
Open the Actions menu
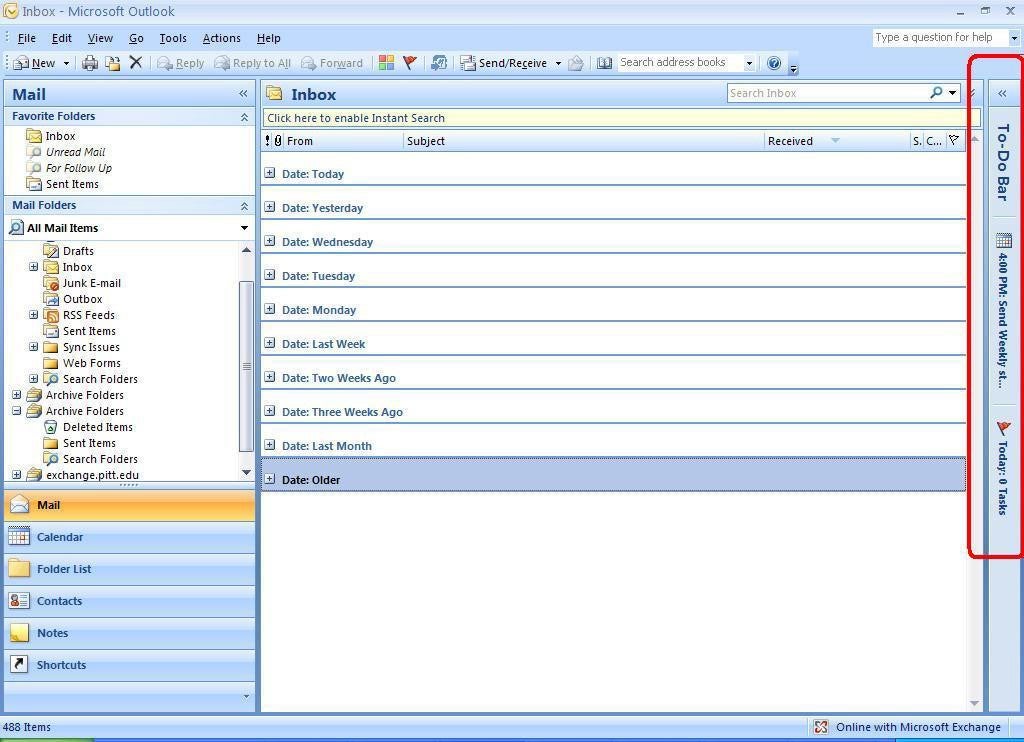pyautogui.click(x=221, y=38)
